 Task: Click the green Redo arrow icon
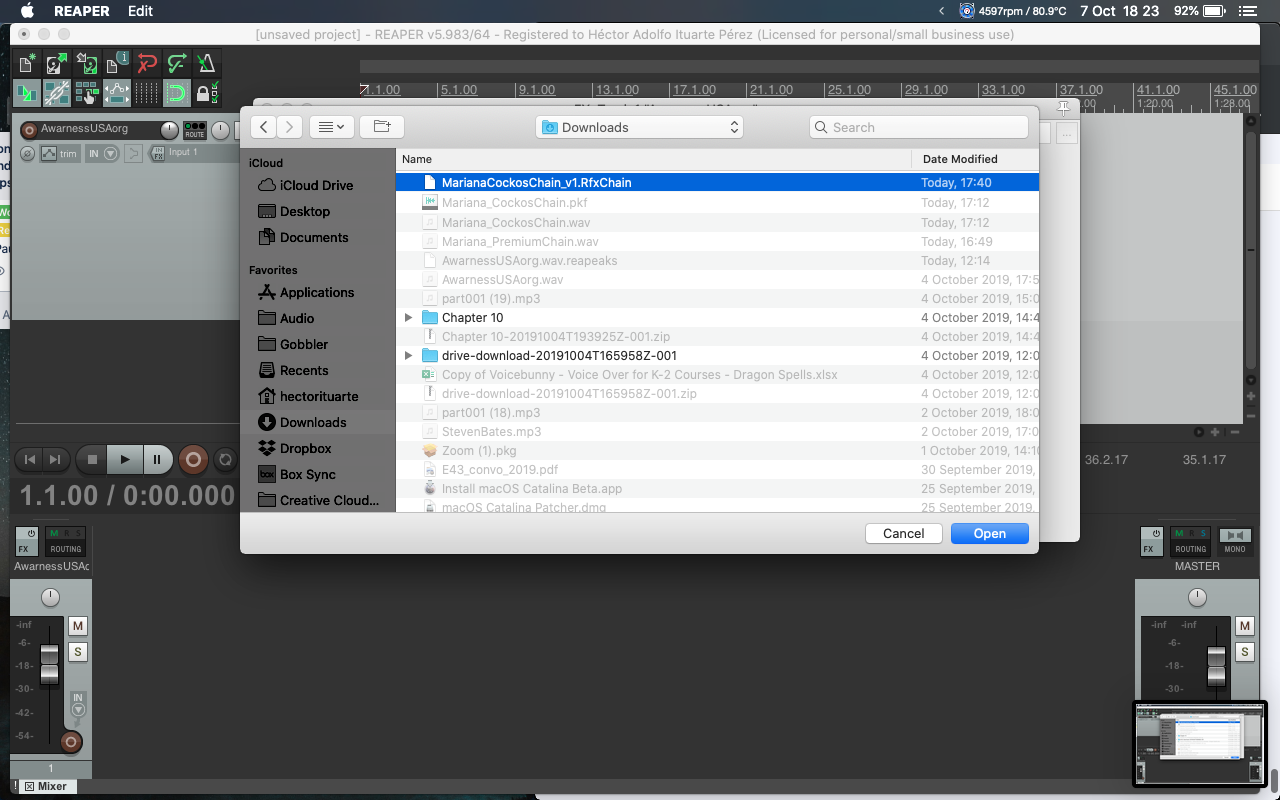pos(176,64)
